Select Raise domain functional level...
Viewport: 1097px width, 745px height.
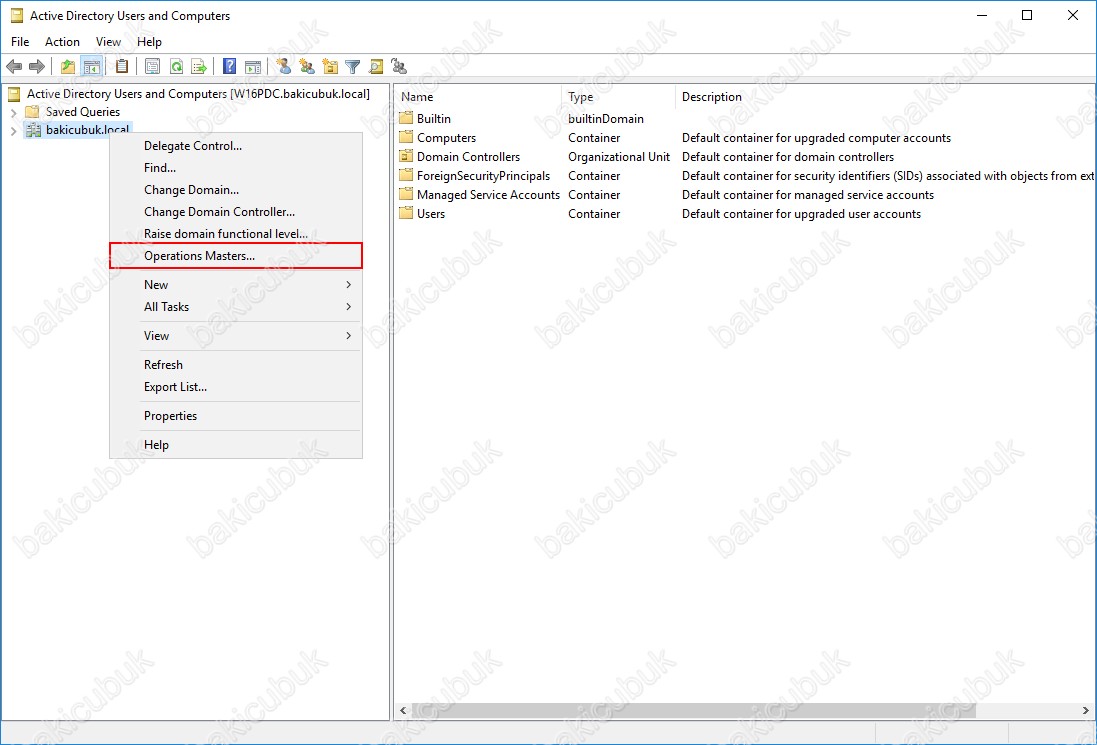point(236,234)
